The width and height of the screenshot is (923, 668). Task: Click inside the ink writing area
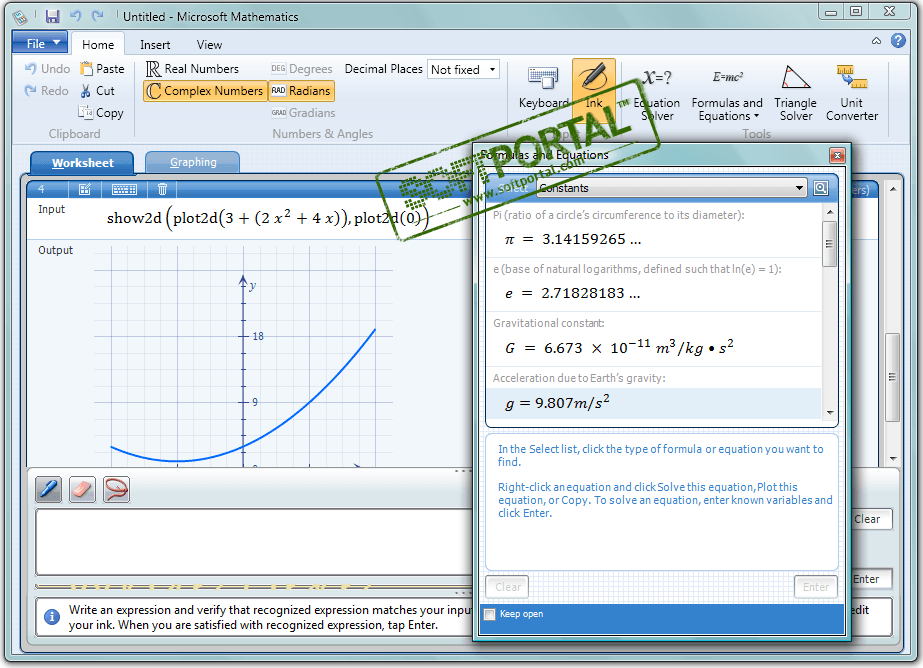click(254, 541)
